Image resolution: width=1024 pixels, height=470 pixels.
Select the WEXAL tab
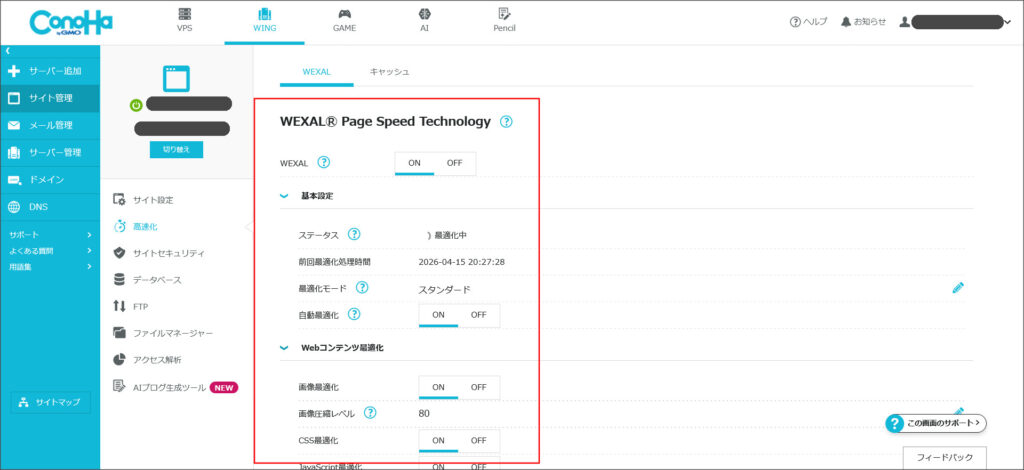coord(317,72)
